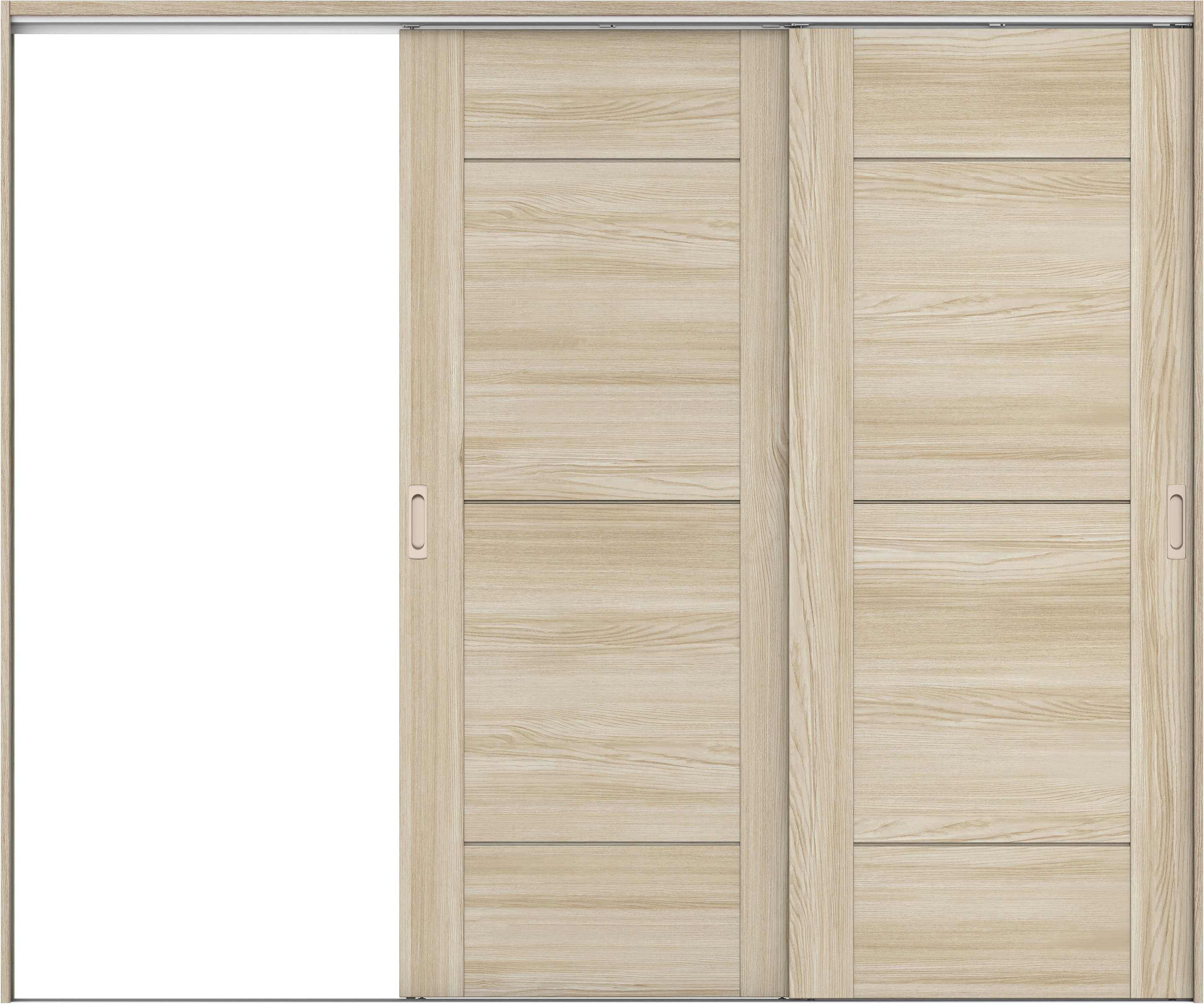Viewport: 1204px width, 1004px height.
Task: Select the right door's top panel
Action: [x=992, y=94]
